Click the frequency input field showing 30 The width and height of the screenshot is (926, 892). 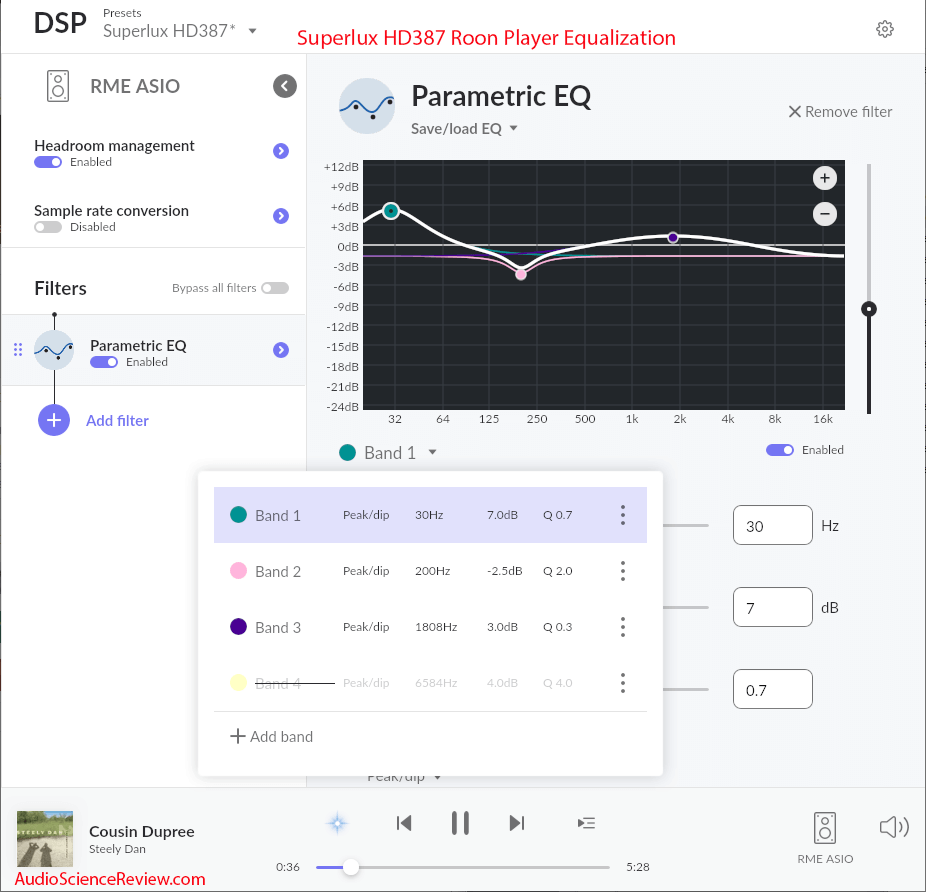tap(772, 525)
